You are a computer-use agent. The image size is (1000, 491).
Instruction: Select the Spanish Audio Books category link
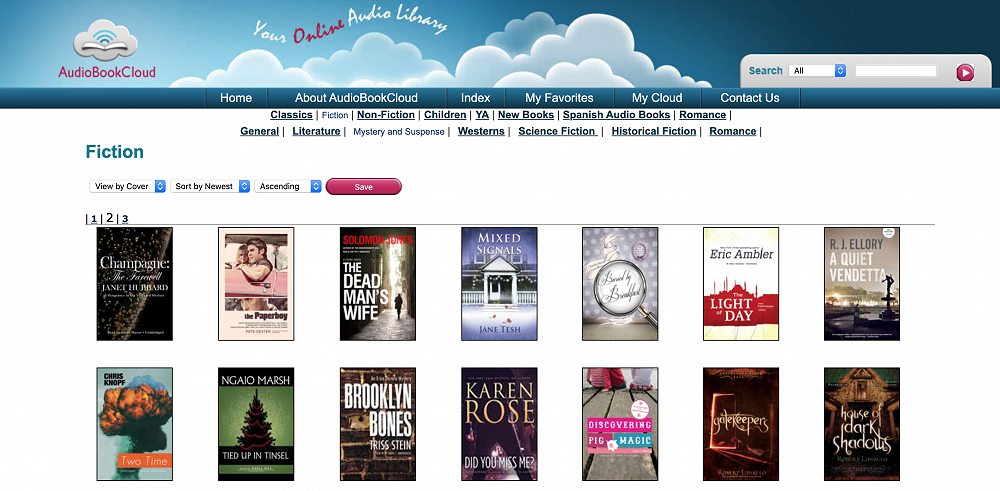(x=616, y=115)
